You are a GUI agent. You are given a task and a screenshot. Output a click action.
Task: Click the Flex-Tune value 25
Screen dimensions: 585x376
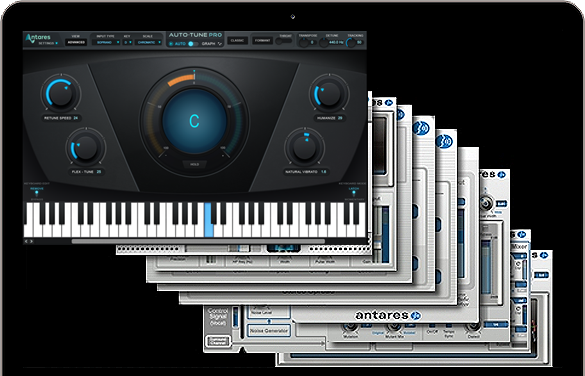click(x=99, y=172)
